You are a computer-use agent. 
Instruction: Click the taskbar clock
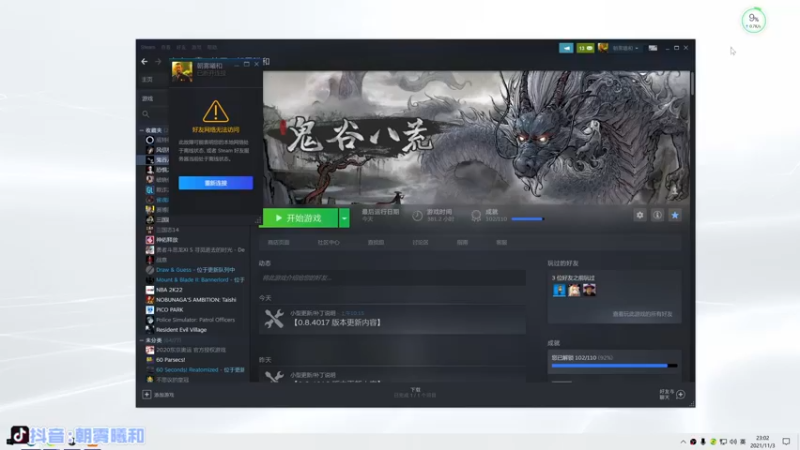pos(762,441)
